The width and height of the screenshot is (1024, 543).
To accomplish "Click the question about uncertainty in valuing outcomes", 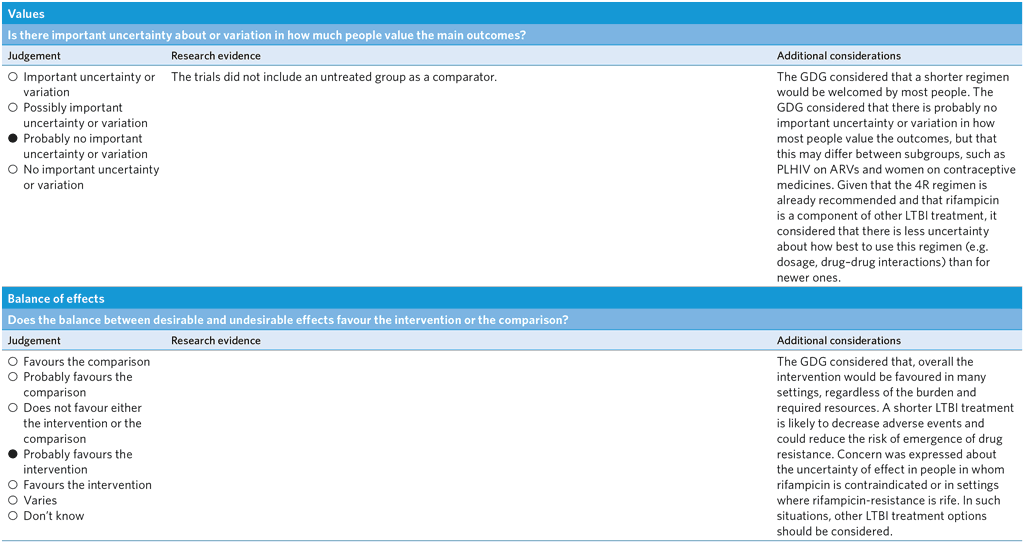I will 267,35.
